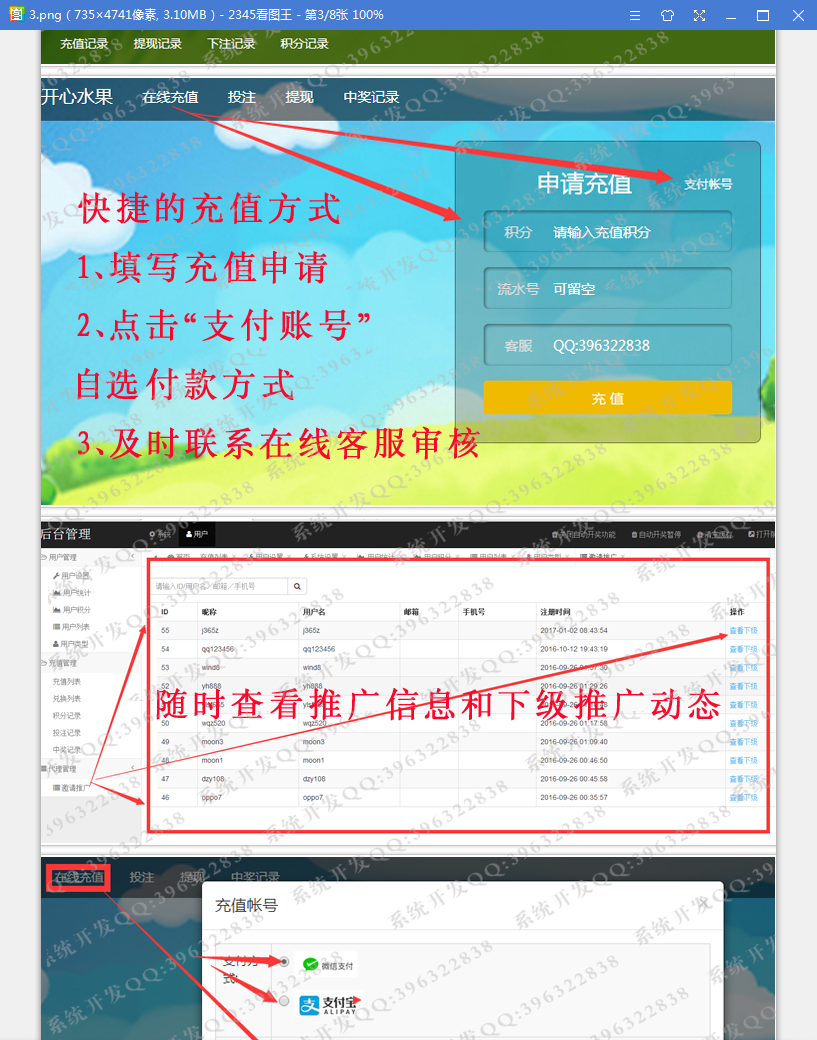Click the Alipay logo
The image size is (817, 1040).
click(328, 1005)
